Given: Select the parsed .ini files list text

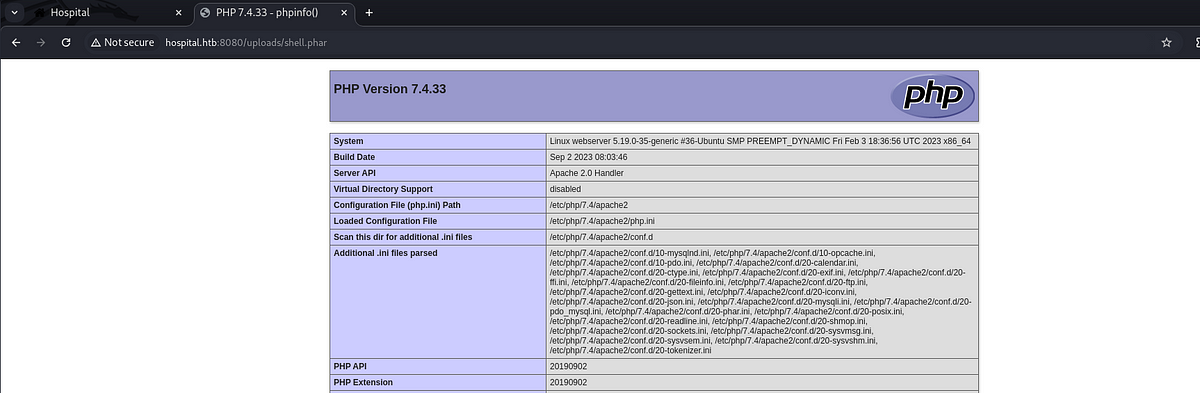Looking at the screenshot, I should click(x=762, y=302).
